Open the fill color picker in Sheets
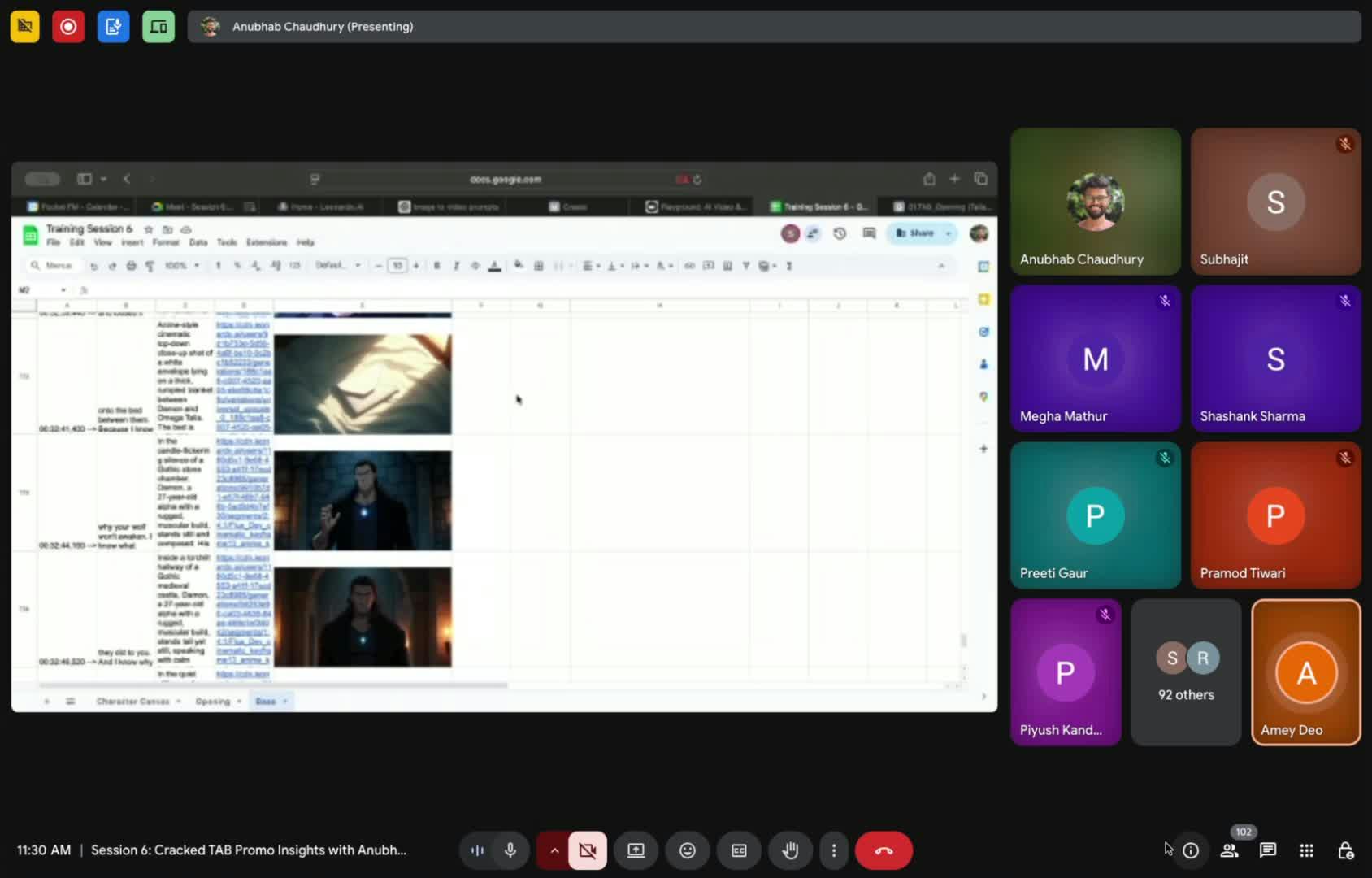 [x=519, y=266]
